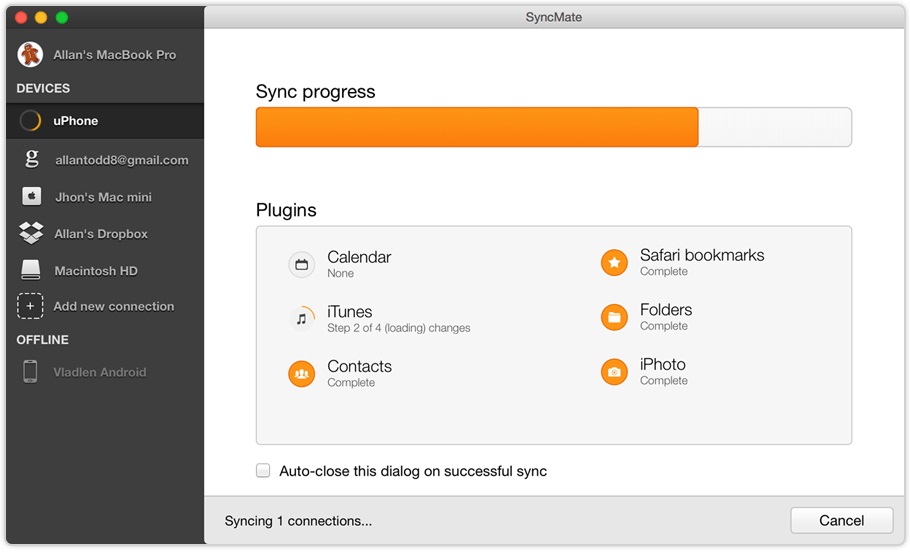This screenshot has width=910, height=552.
Task: Click Allan's MacBook Pro name
Action: [x=115, y=55]
